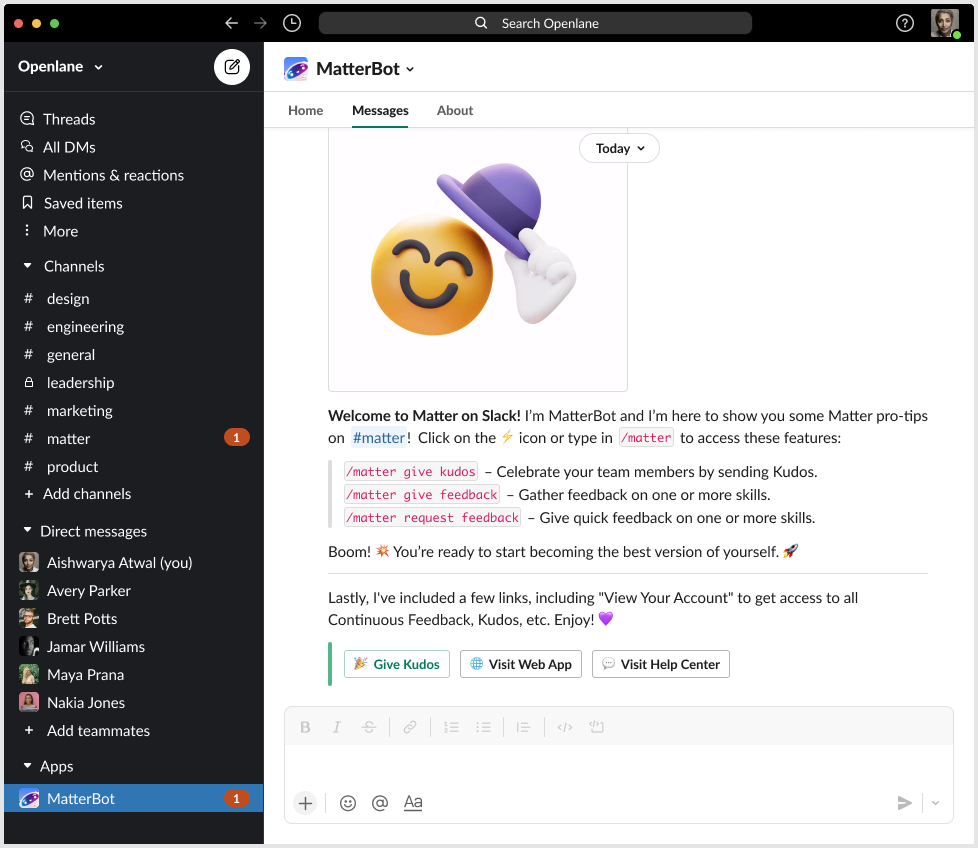Collapse the Direct messages section
The height and width of the screenshot is (848, 978).
27,531
